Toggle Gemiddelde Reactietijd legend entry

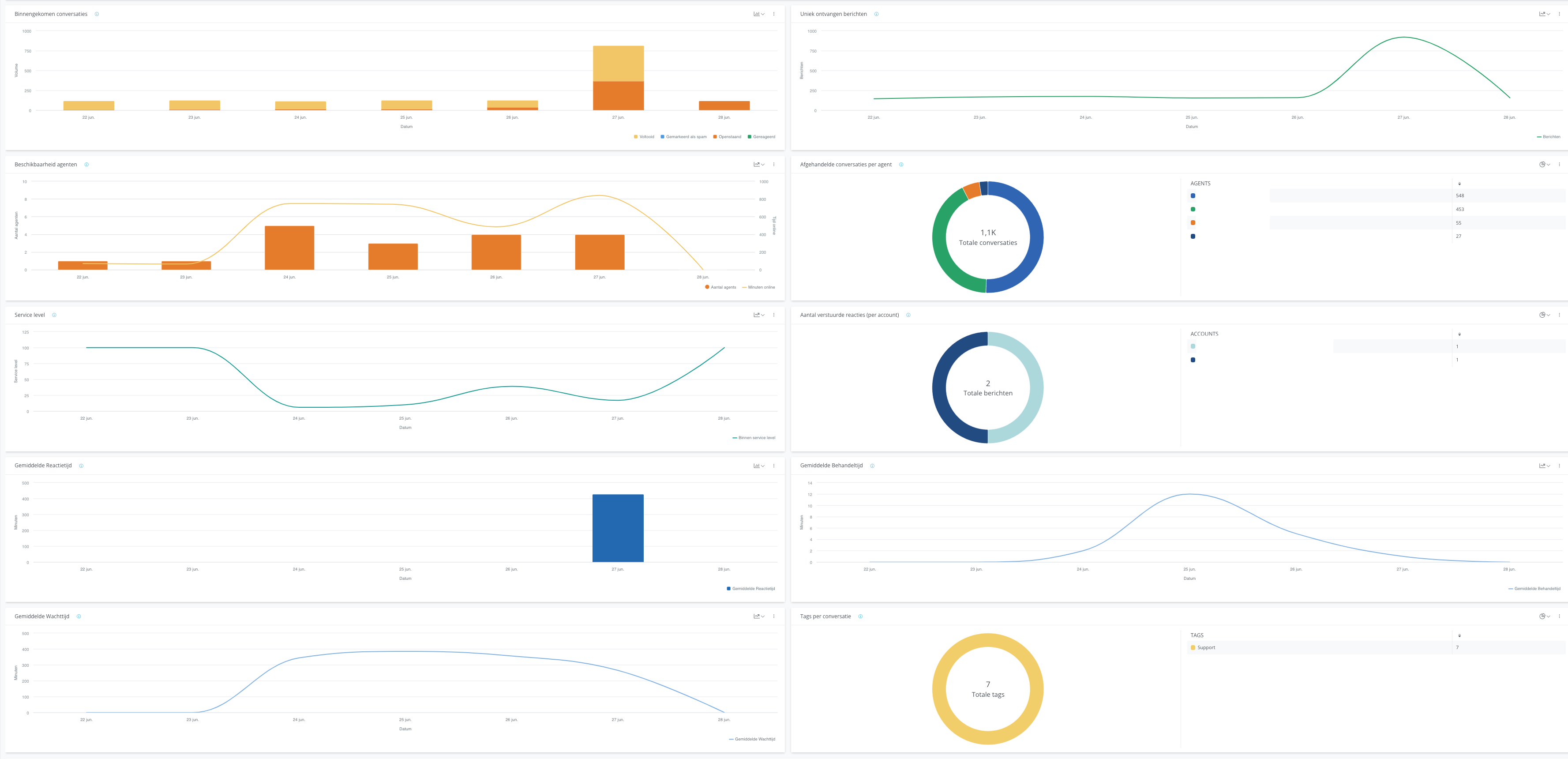[751, 589]
